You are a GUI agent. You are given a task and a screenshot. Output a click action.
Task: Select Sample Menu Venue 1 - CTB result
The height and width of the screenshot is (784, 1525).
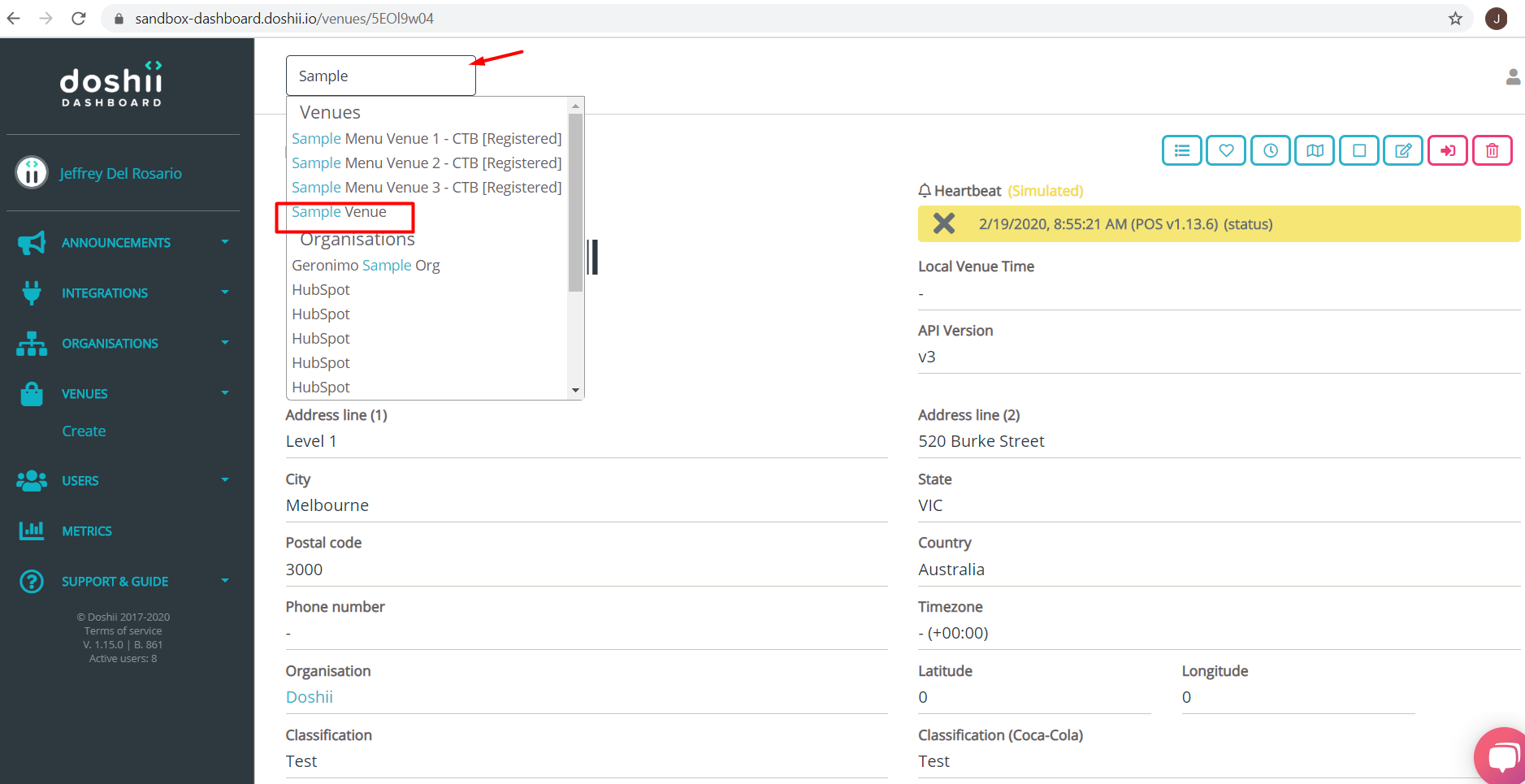pos(427,139)
